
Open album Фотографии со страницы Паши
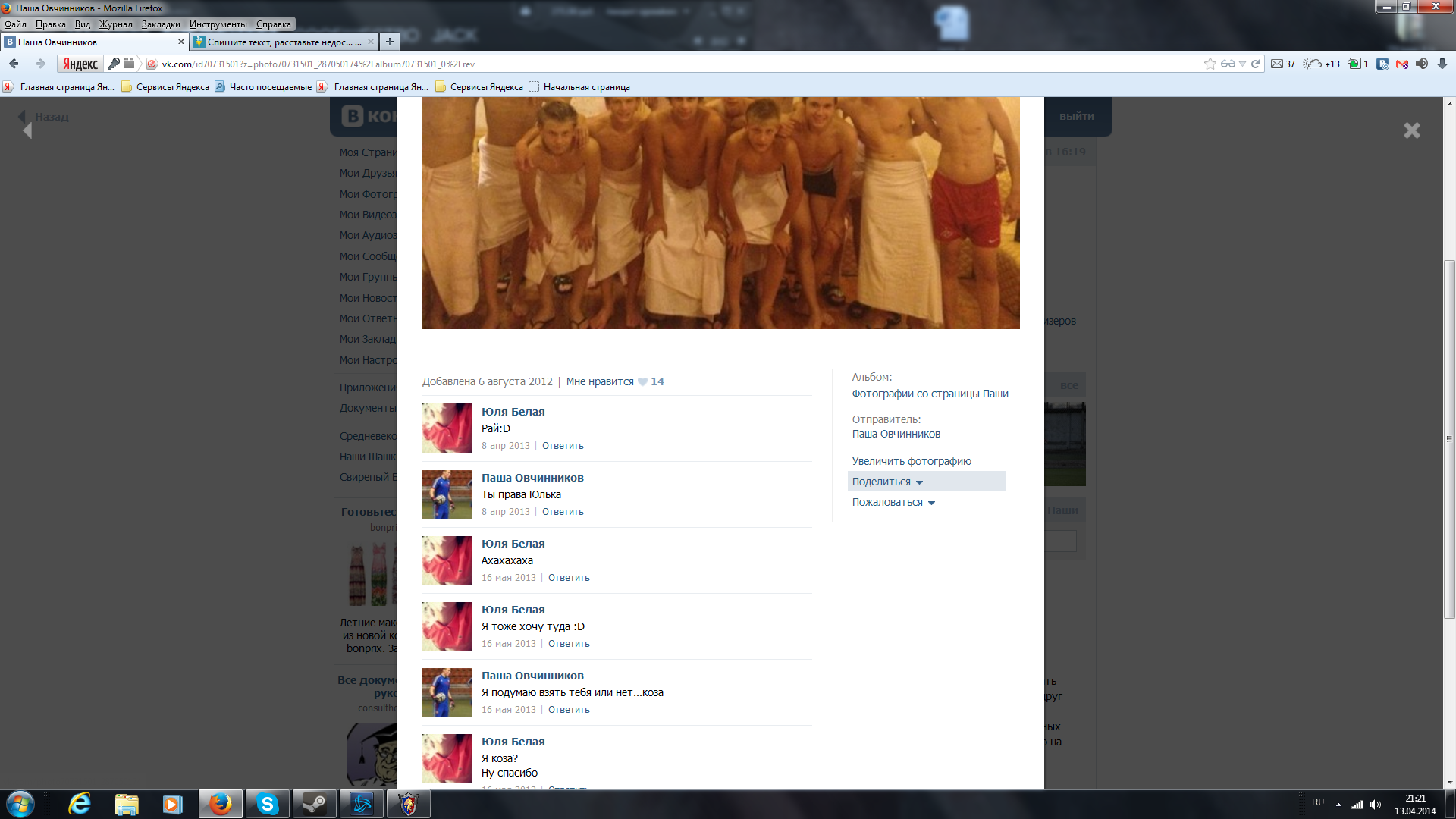(930, 394)
